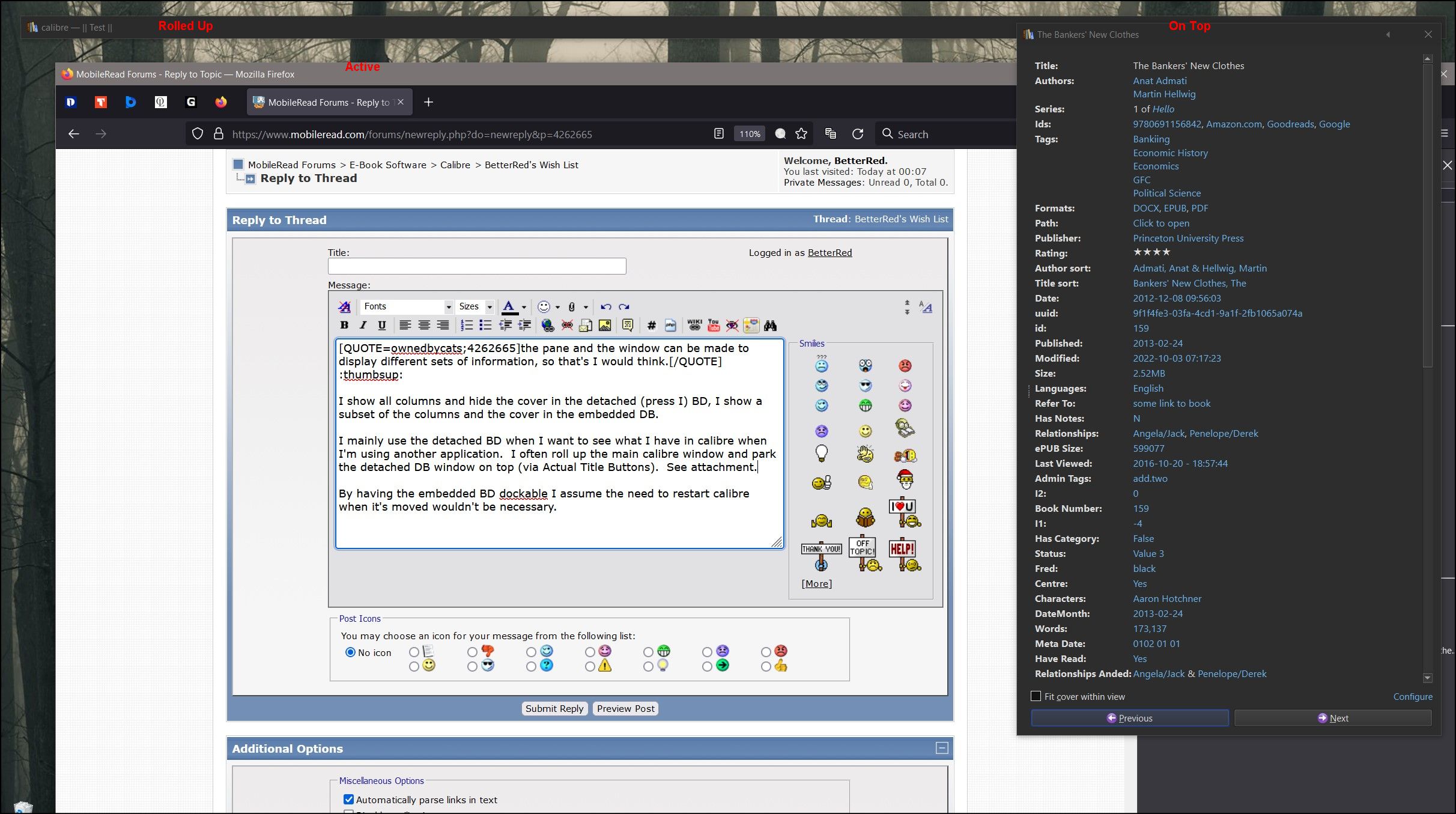The width and height of the screenshot is (1456, 814).
Task: Collapse the Additional Options section
Action: click(x=942, y=748)
